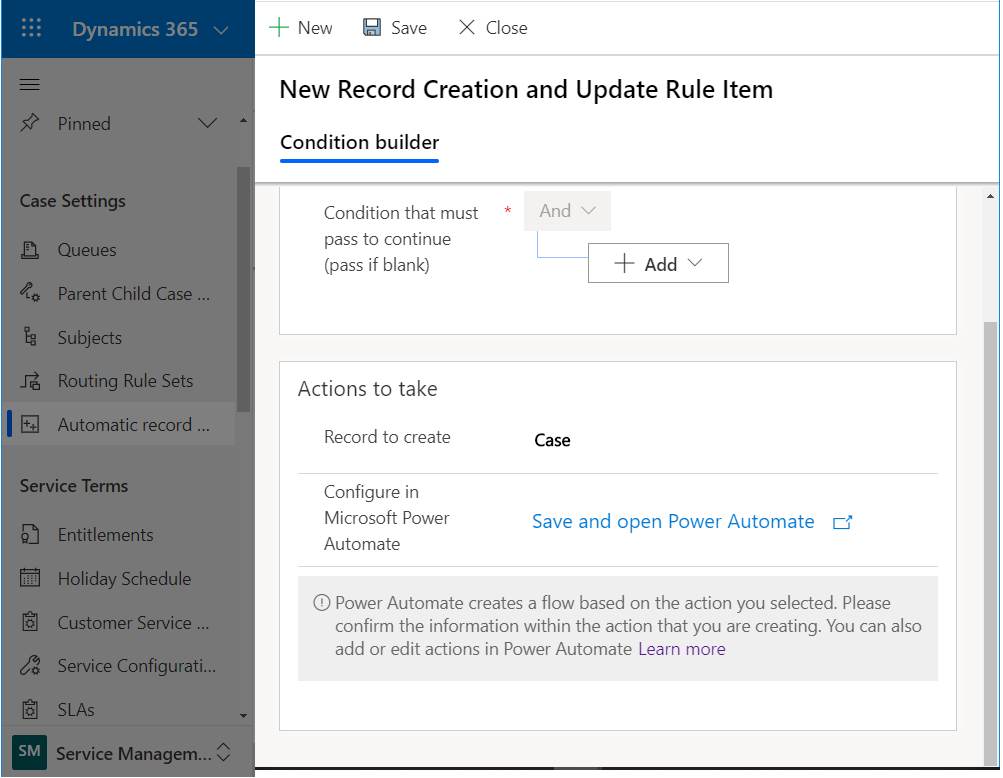The height and width of the screenshot is (778, 1003).
Task: Click Save and open Power Automate link
Action: (673, 522)
